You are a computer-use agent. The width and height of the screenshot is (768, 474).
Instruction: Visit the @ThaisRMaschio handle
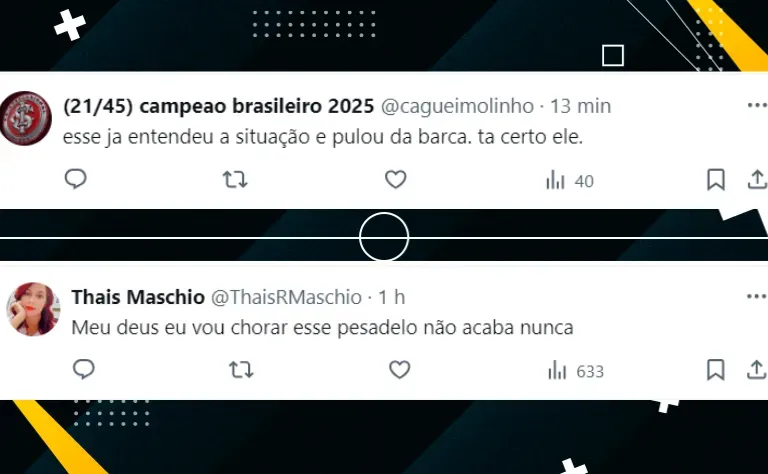coord(287,297)
